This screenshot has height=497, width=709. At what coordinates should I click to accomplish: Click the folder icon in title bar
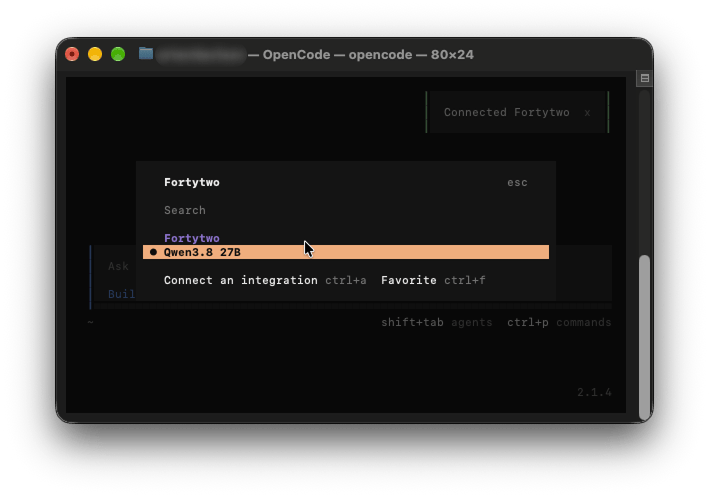146,54
